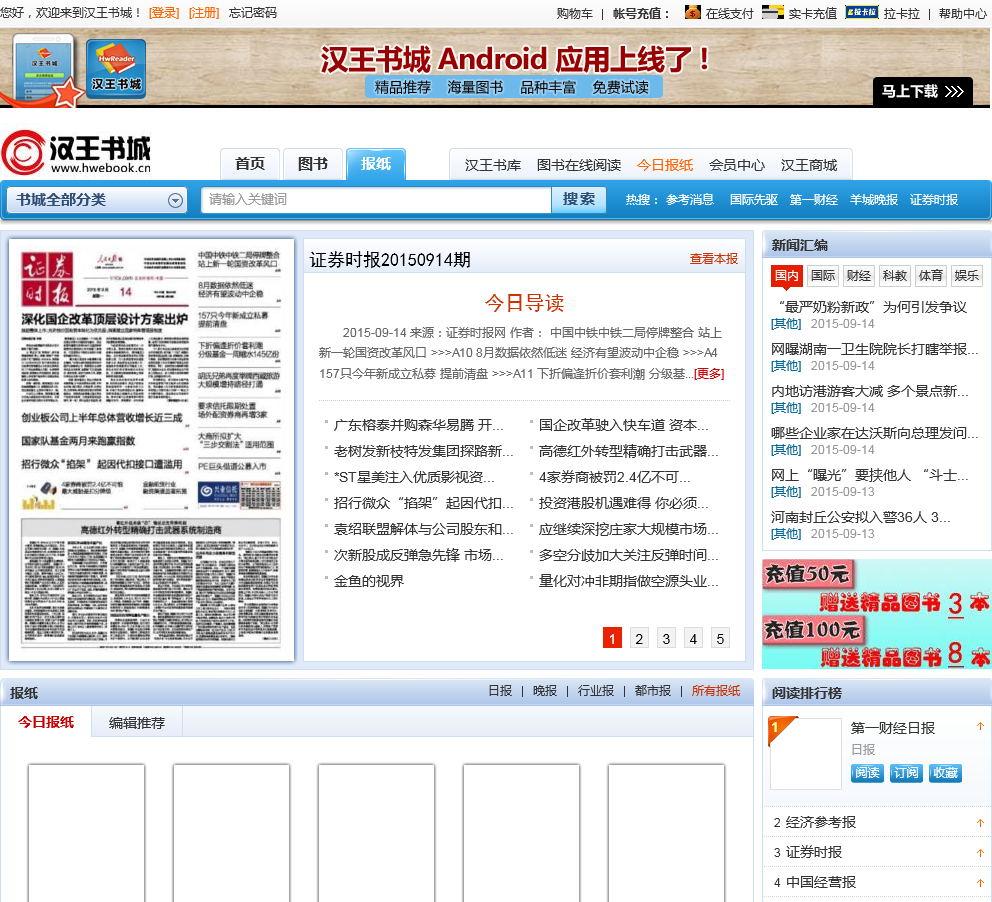The height and width of the screenshot is (902, 992).
Task: Select page 1 of headlines
Action: coord(612,638)
